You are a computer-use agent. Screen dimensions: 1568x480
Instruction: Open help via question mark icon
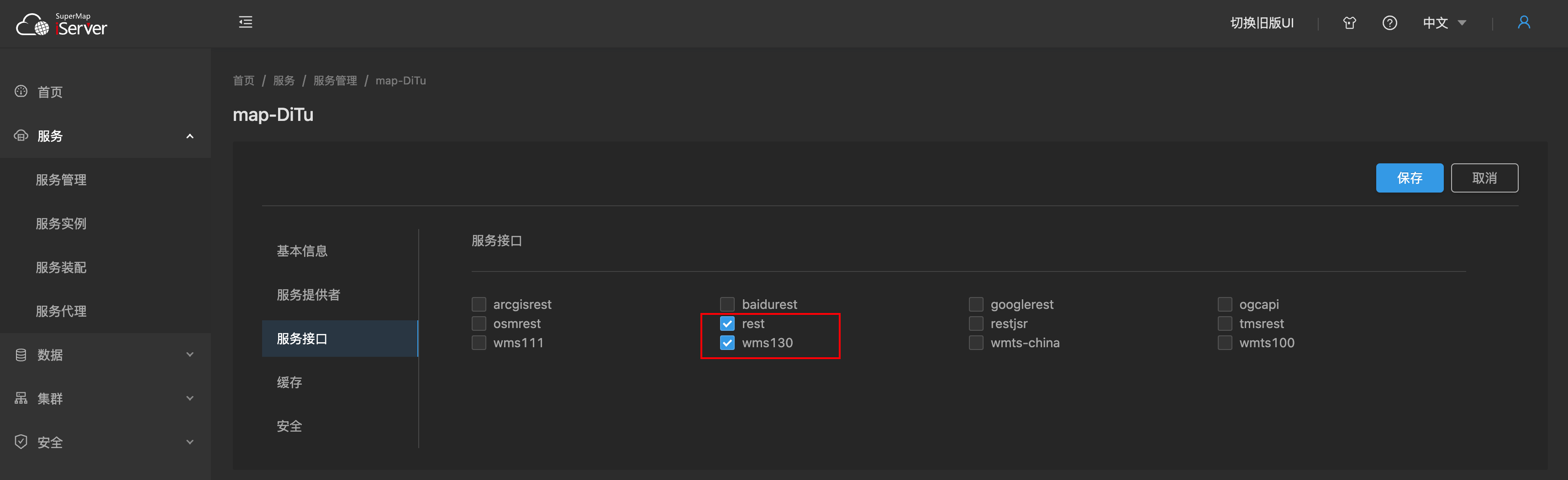tap(1389, 23)
